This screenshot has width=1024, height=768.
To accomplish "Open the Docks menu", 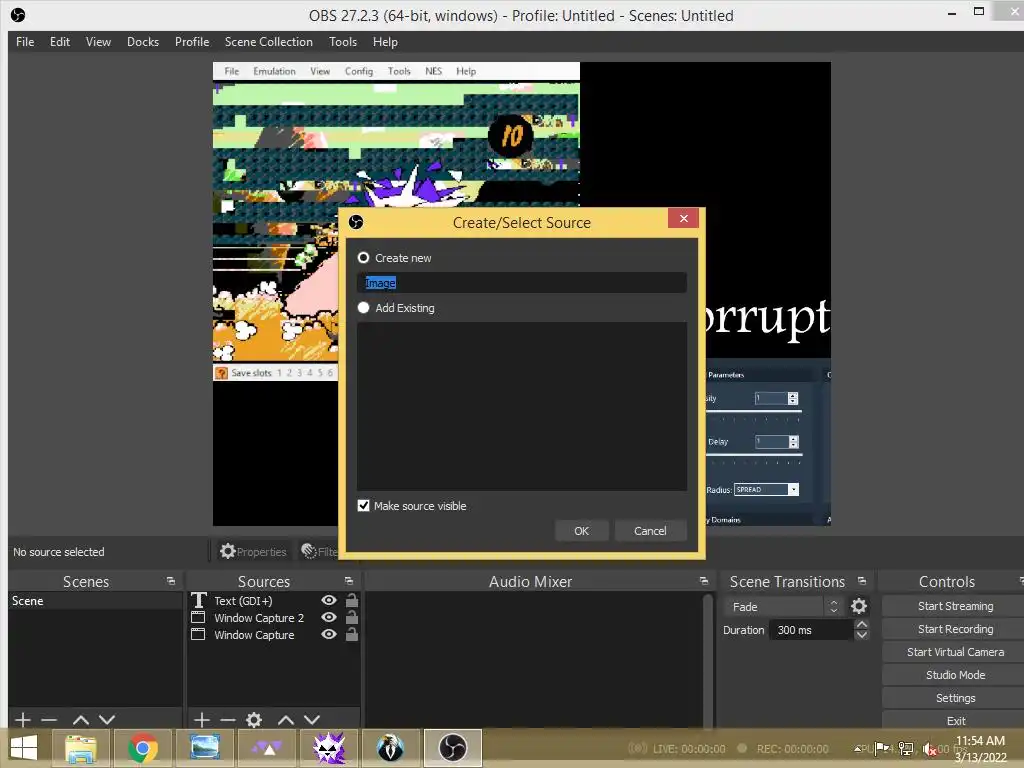I will tap(142, 42).
